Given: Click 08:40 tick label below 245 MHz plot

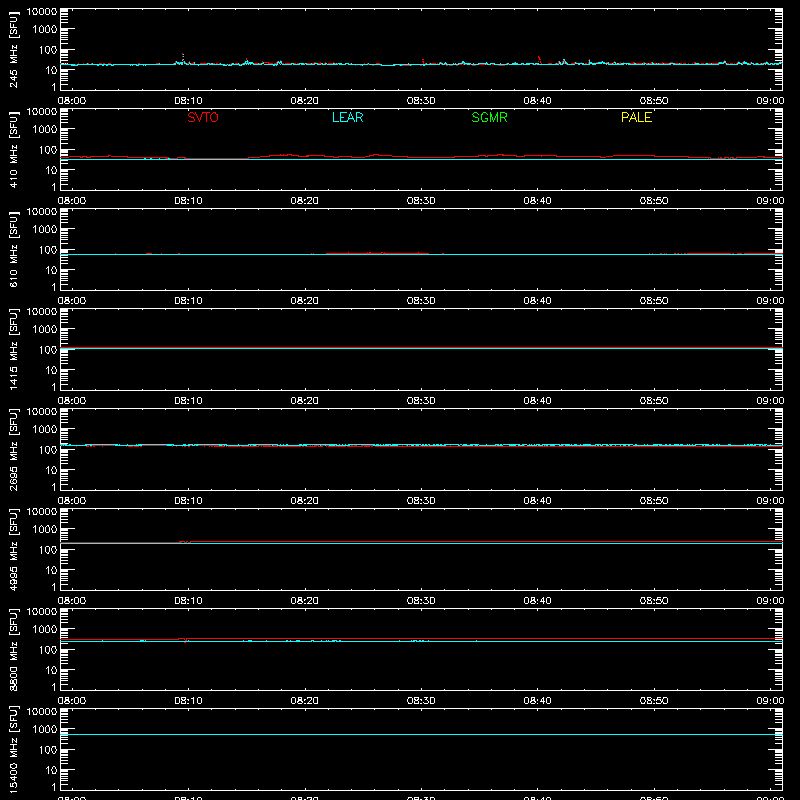Looking at the screenshot, I should tap(537, 101).
